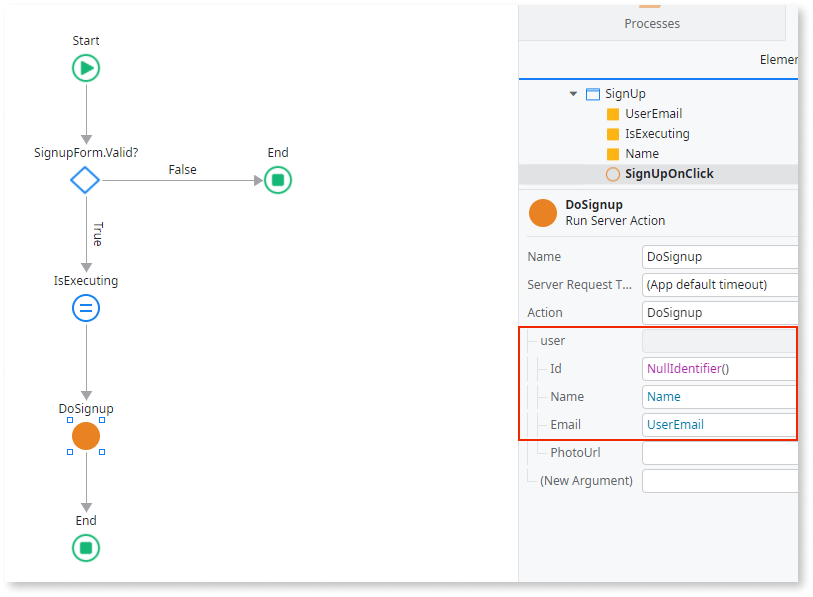Select the IsExecuting assignment node
Viewport: 813px width, 597px height.
tap(85, 308)
